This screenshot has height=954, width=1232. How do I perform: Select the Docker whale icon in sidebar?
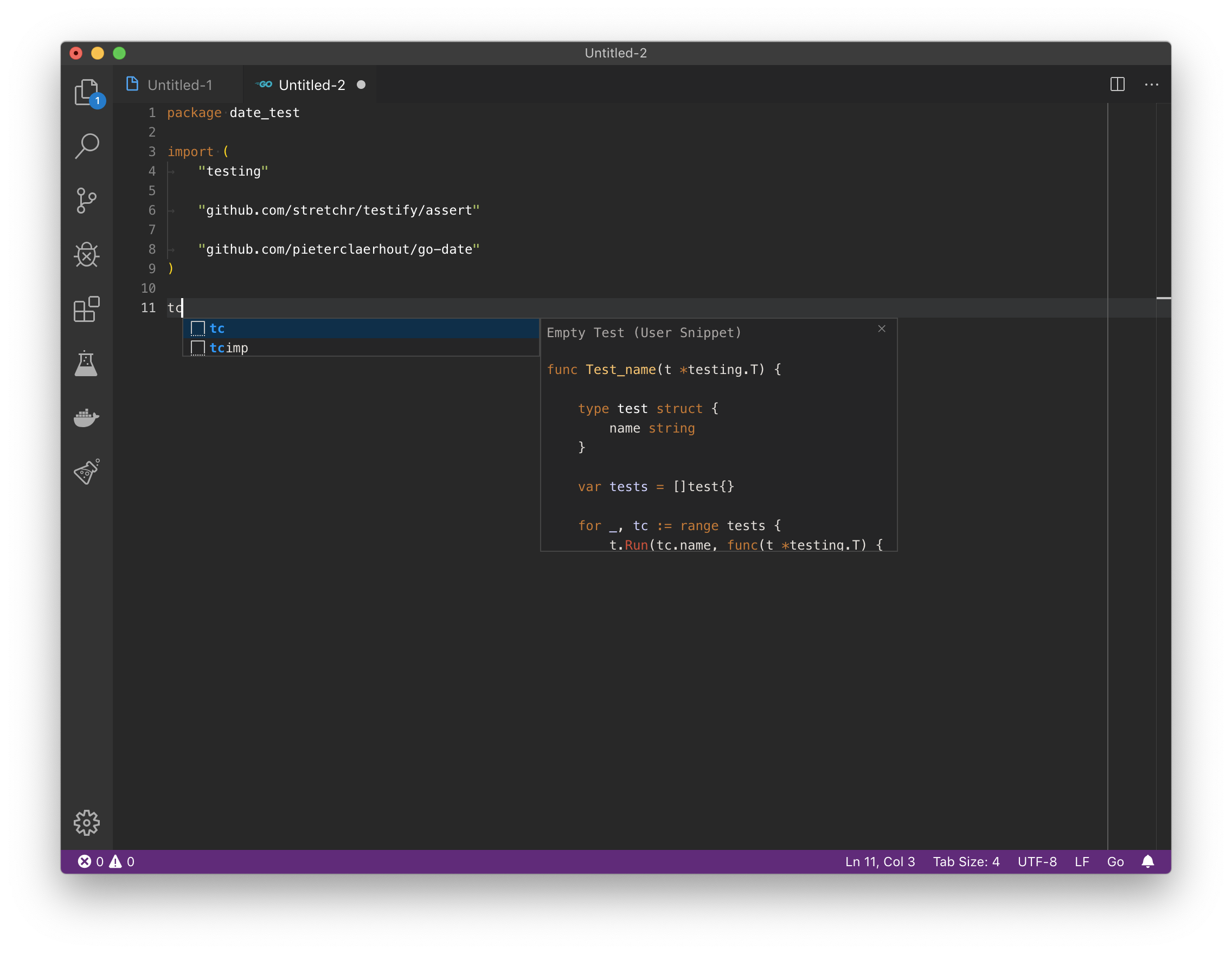[87, 418]
